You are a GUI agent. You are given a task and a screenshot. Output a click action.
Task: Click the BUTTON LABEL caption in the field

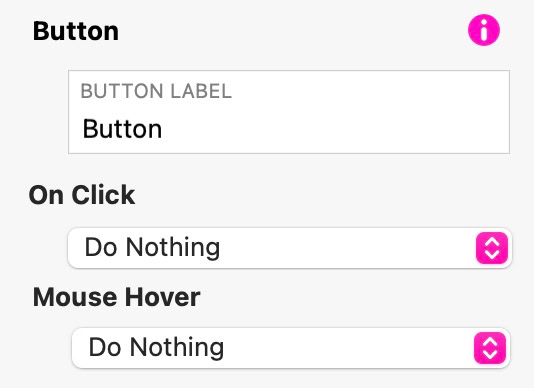[156, 91]
